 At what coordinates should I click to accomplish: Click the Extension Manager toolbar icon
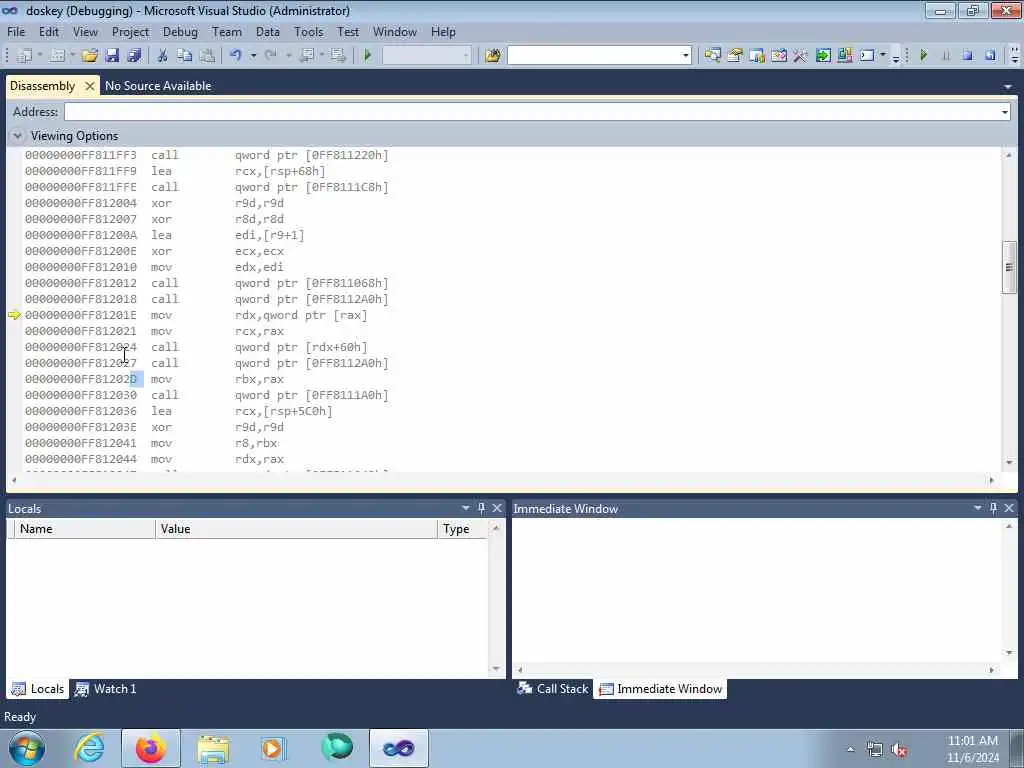point(844,56)
